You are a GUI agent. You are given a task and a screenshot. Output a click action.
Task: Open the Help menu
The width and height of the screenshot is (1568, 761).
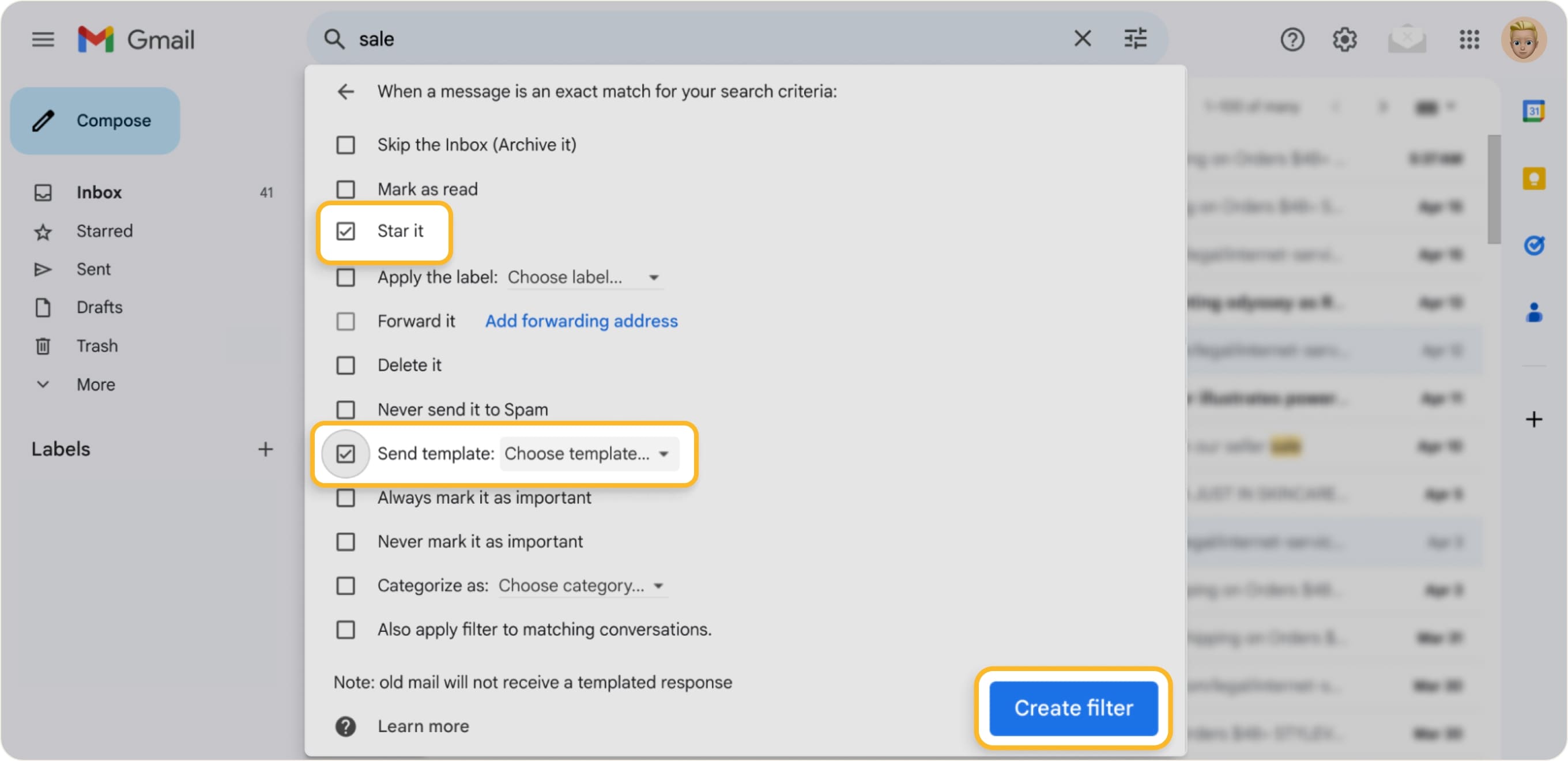point(1293,39)
